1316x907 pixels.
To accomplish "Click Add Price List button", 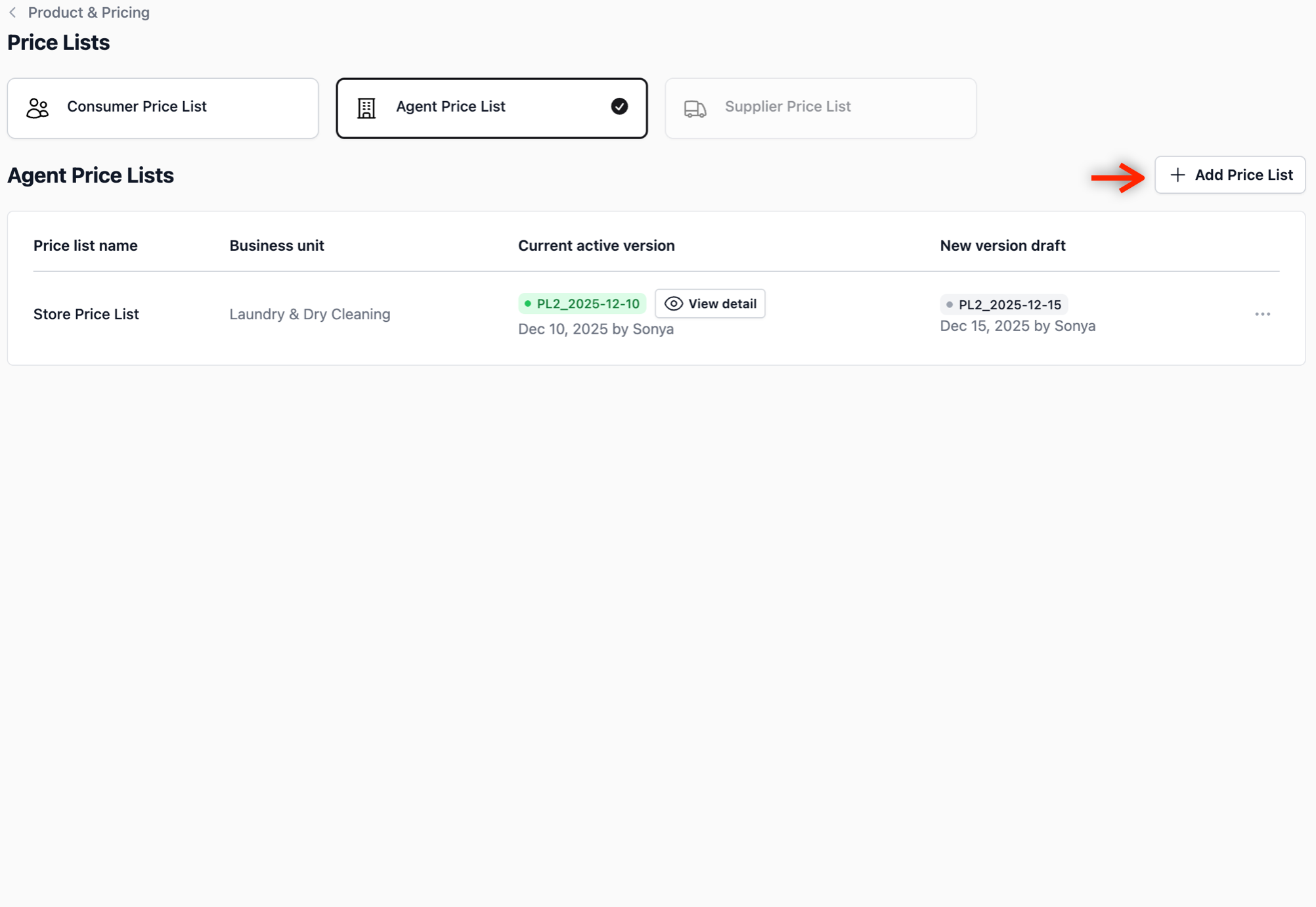I will point(1229,175).
